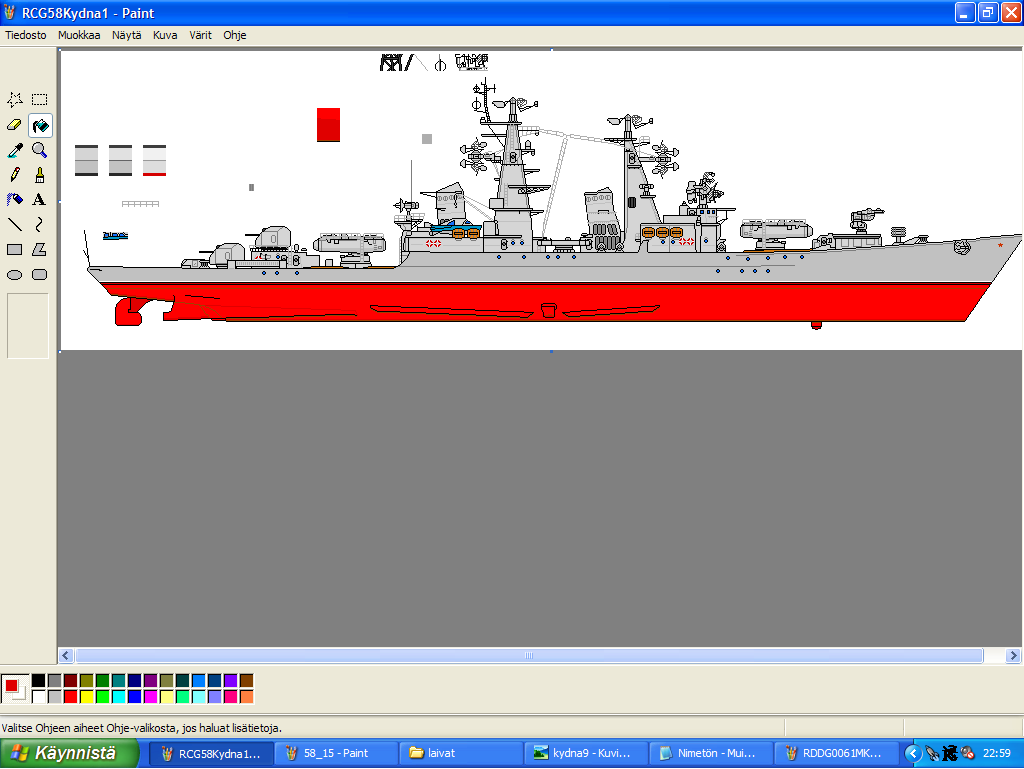Select the Airbrush spray can tool
Viewport: 1024px width, 769px height.
[15, 200]
